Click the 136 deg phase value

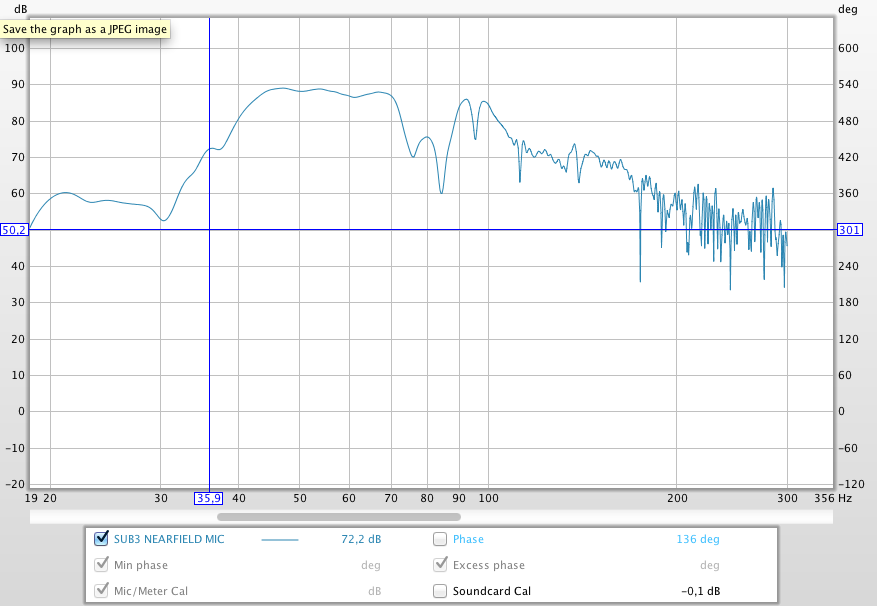pyautogui.click(x=698, y=539)
